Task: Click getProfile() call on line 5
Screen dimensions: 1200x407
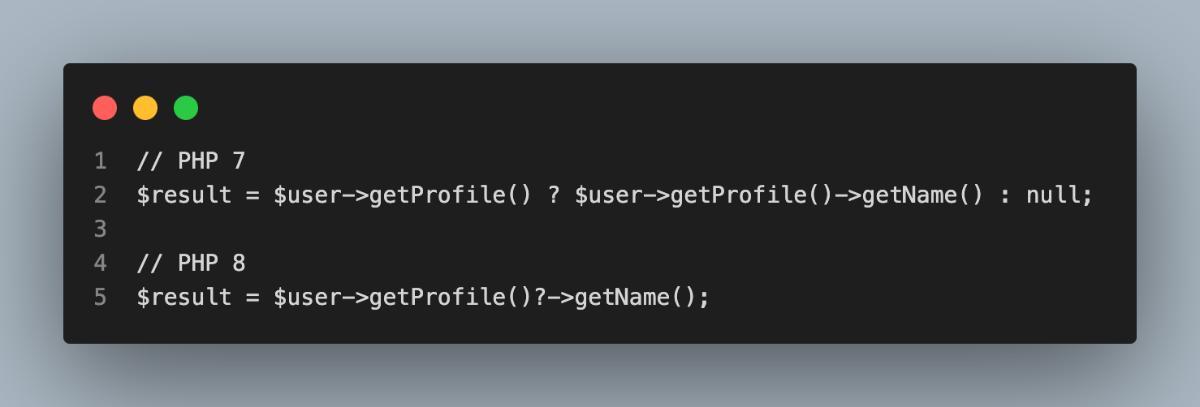Action: (x=450, y=298)
